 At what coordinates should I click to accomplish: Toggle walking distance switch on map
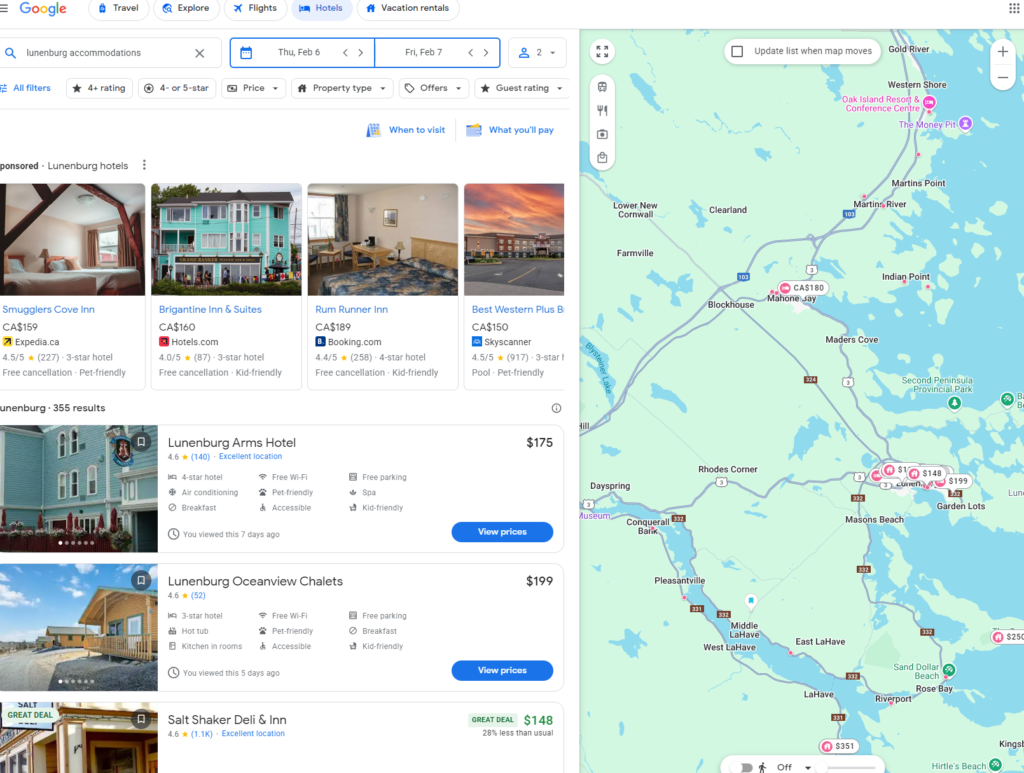(745, 767)
